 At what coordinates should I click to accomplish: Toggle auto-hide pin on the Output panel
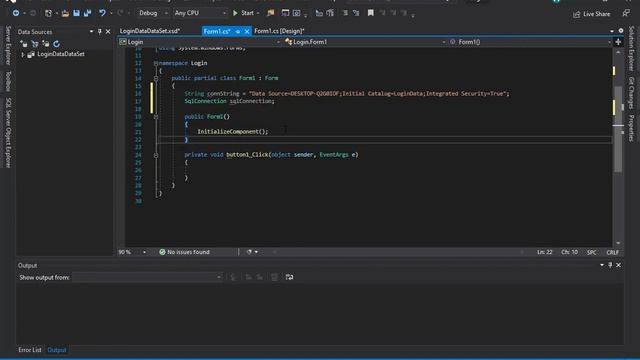610,265
